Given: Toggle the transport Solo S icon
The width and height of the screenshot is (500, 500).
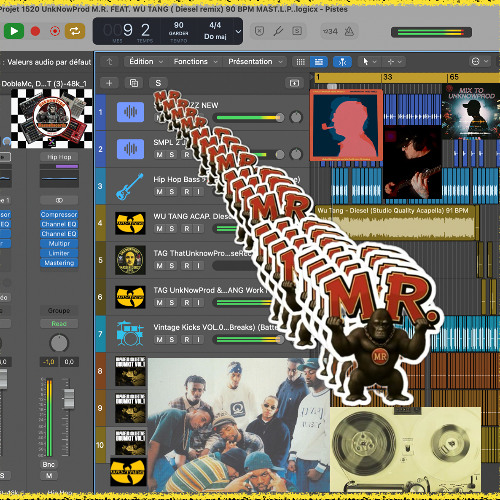Looking at the screenshot, I should pos(297,31).
